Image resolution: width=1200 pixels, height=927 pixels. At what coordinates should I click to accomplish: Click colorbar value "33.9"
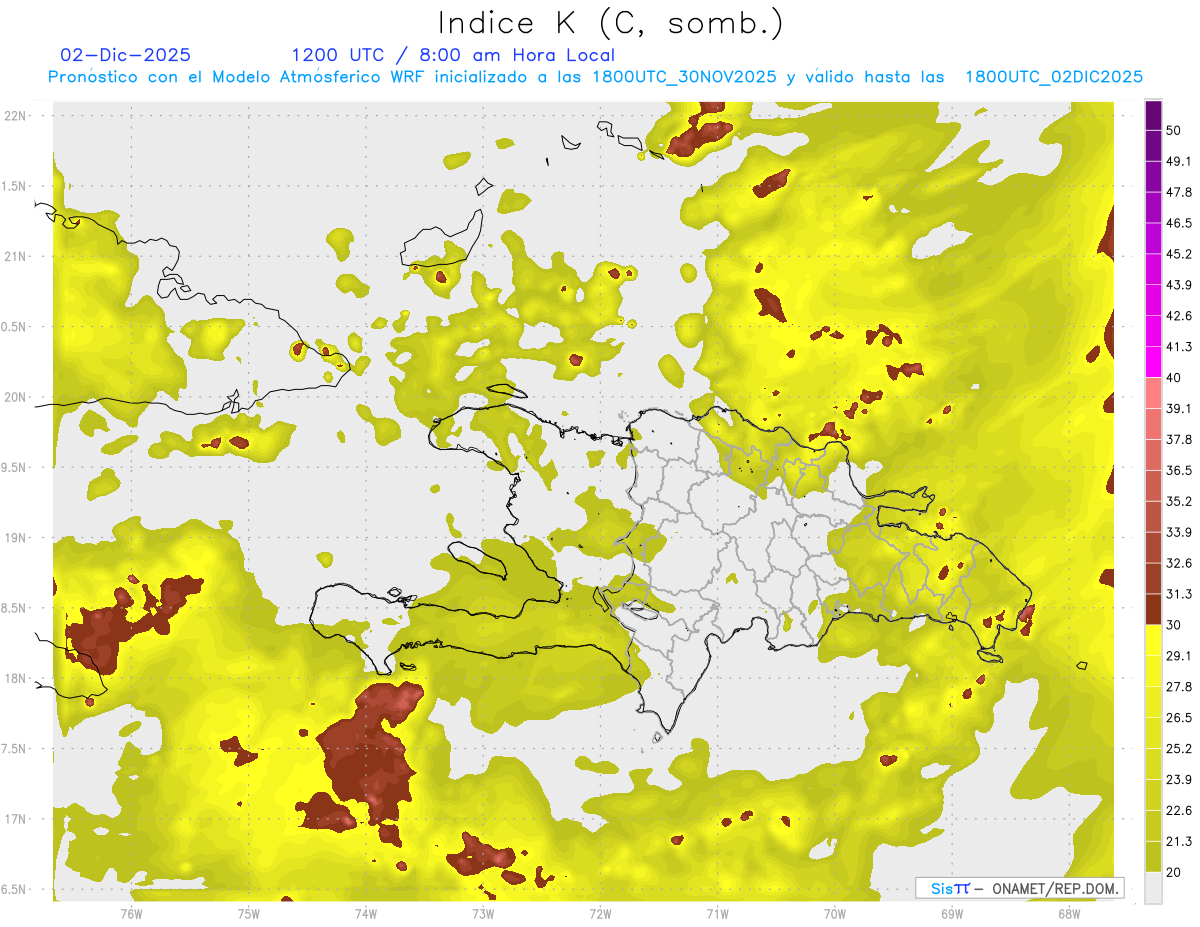1179,532
